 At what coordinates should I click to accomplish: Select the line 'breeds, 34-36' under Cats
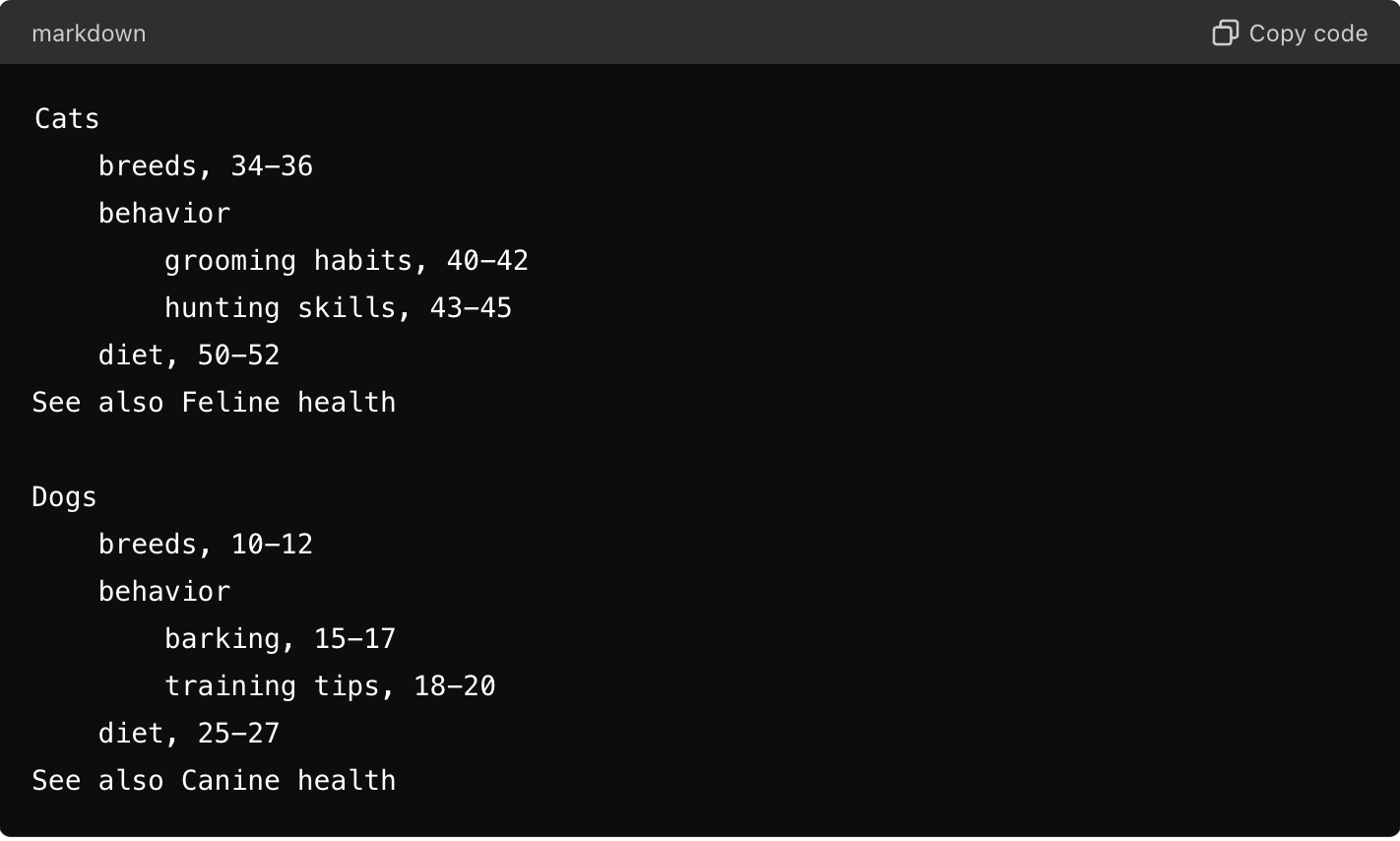(205, 165)
